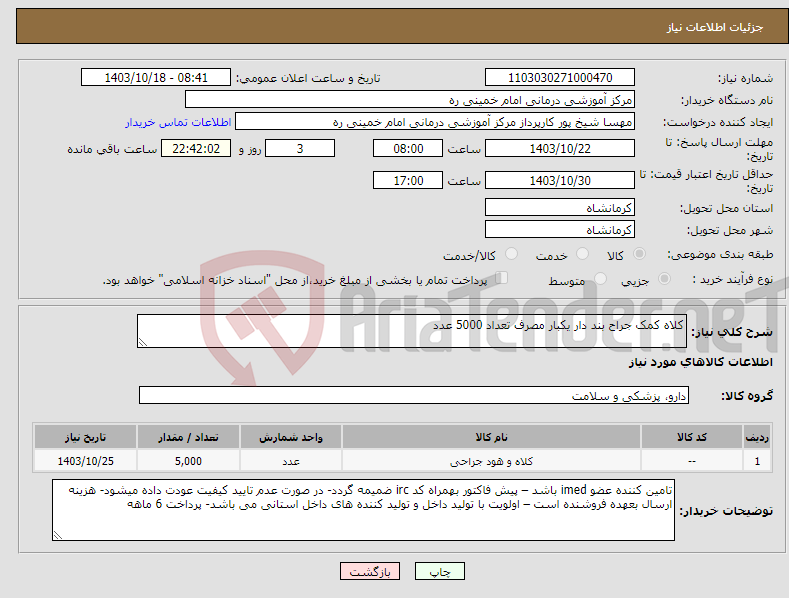Image resolution: width=789 pixels, height=598 pixels.
Task: Select the کالا/خدمت radio button
Action: (511, 254)
